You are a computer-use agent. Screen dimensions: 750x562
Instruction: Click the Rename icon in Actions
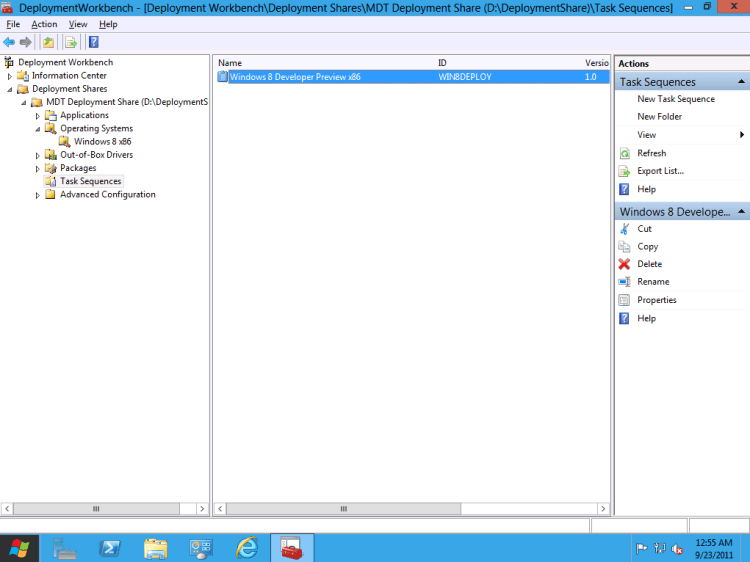coord(625,282)
